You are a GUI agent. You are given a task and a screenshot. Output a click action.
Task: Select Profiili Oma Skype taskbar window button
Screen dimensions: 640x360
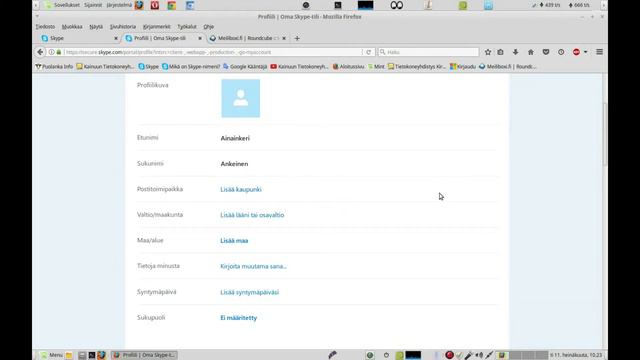point(144,355)
